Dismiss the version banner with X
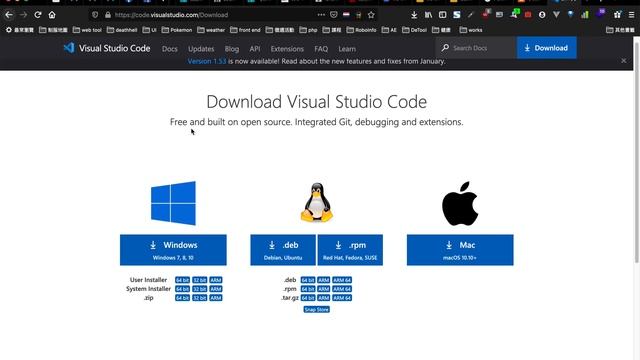Screen dimensions: 640x360 pos(624,61)
